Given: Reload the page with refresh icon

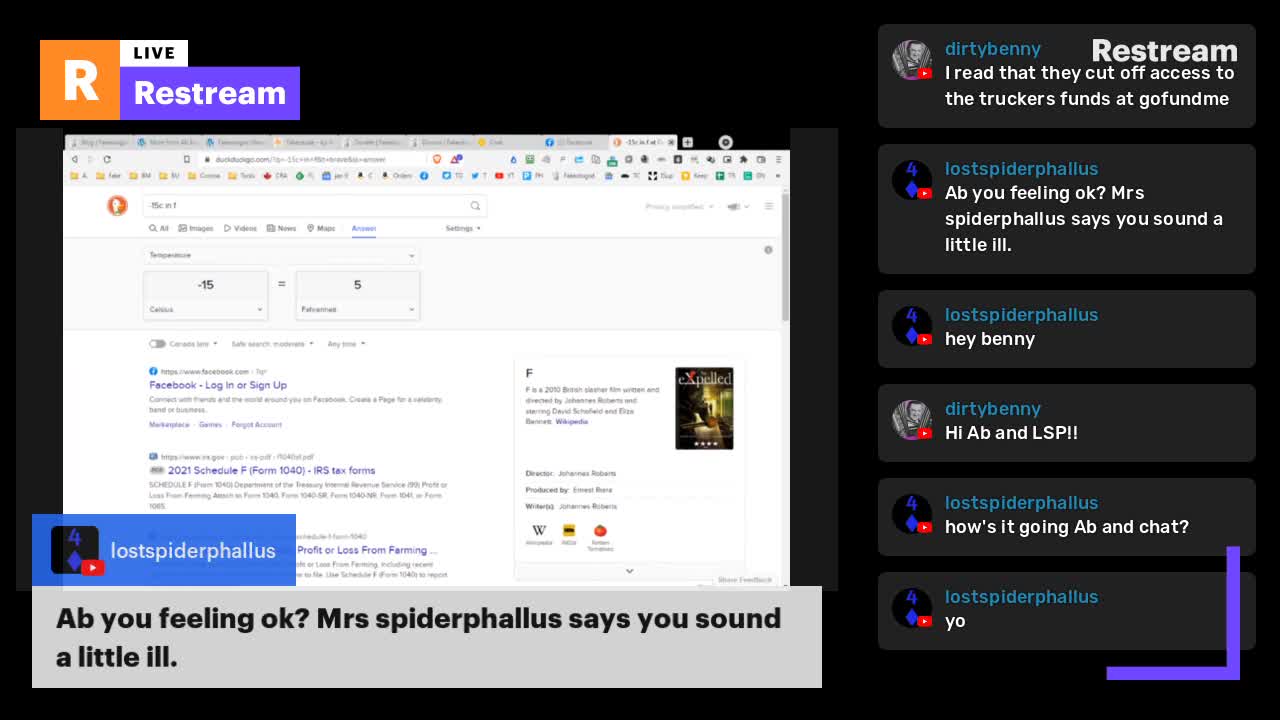Looking at the screenshot, I should (107, 159).
